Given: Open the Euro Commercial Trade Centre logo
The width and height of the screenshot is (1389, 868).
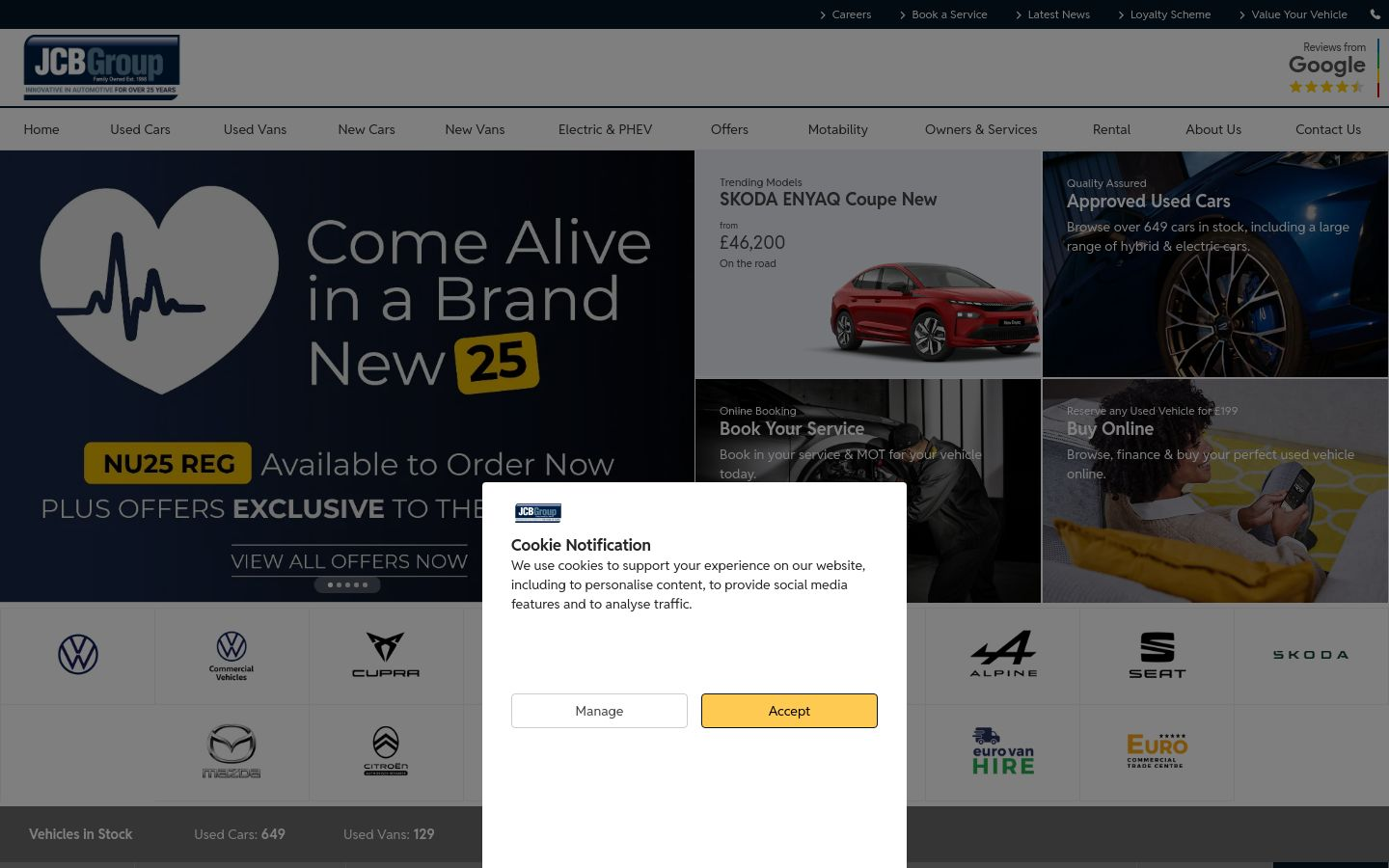Looking at the screenshot, I should pyautogui.click(x=1157, y=751).
